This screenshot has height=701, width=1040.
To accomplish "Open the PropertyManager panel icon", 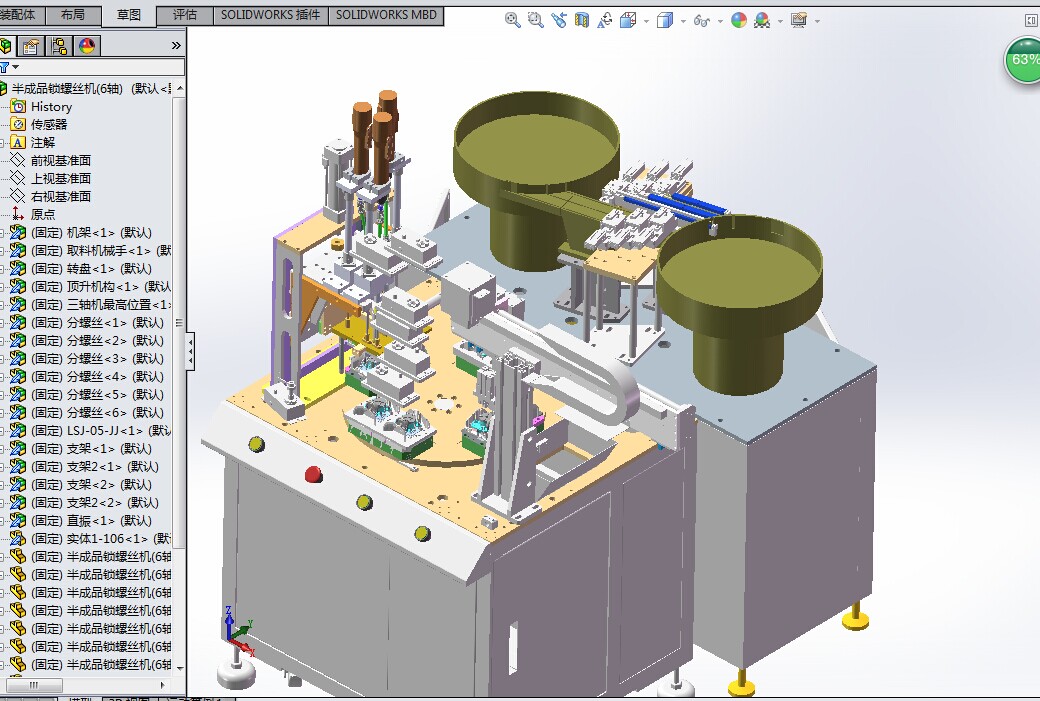I will (31, 46).
